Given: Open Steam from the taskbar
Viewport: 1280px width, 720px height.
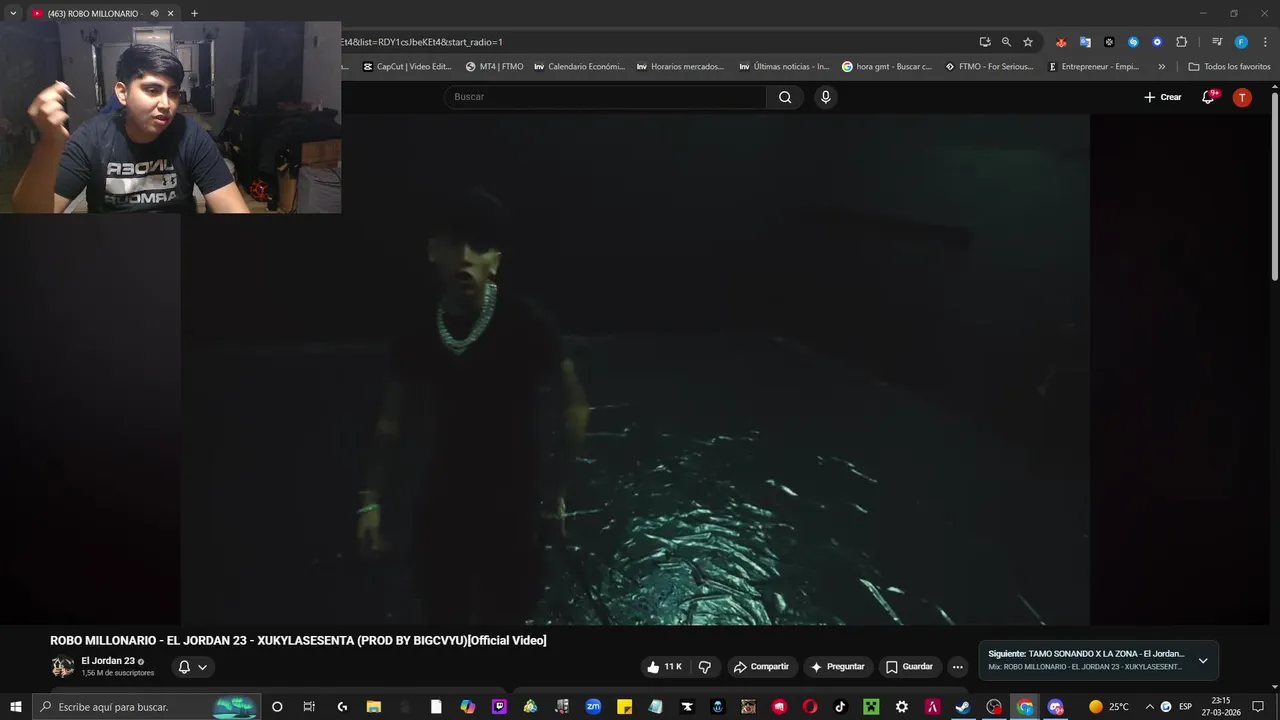Looking at the screenshot, I should click(963, 707).
